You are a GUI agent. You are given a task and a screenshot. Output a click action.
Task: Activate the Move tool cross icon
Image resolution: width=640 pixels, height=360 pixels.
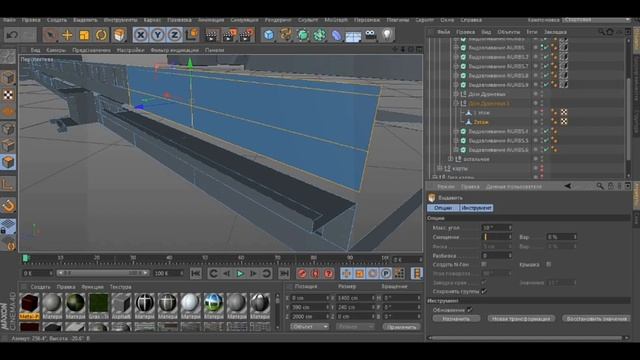coord(67,35)
